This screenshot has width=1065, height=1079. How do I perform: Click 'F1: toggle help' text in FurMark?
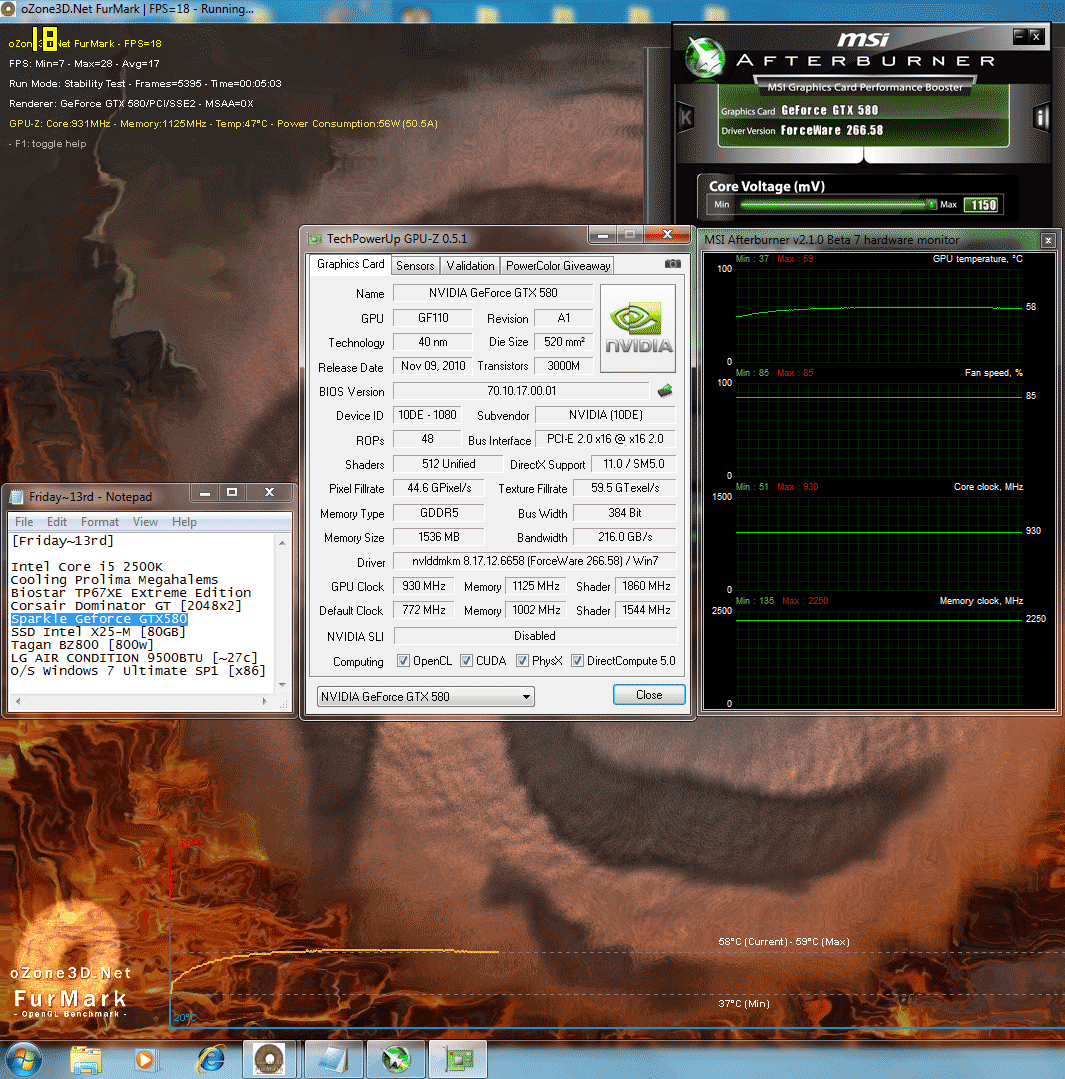[x=52, y=144]
